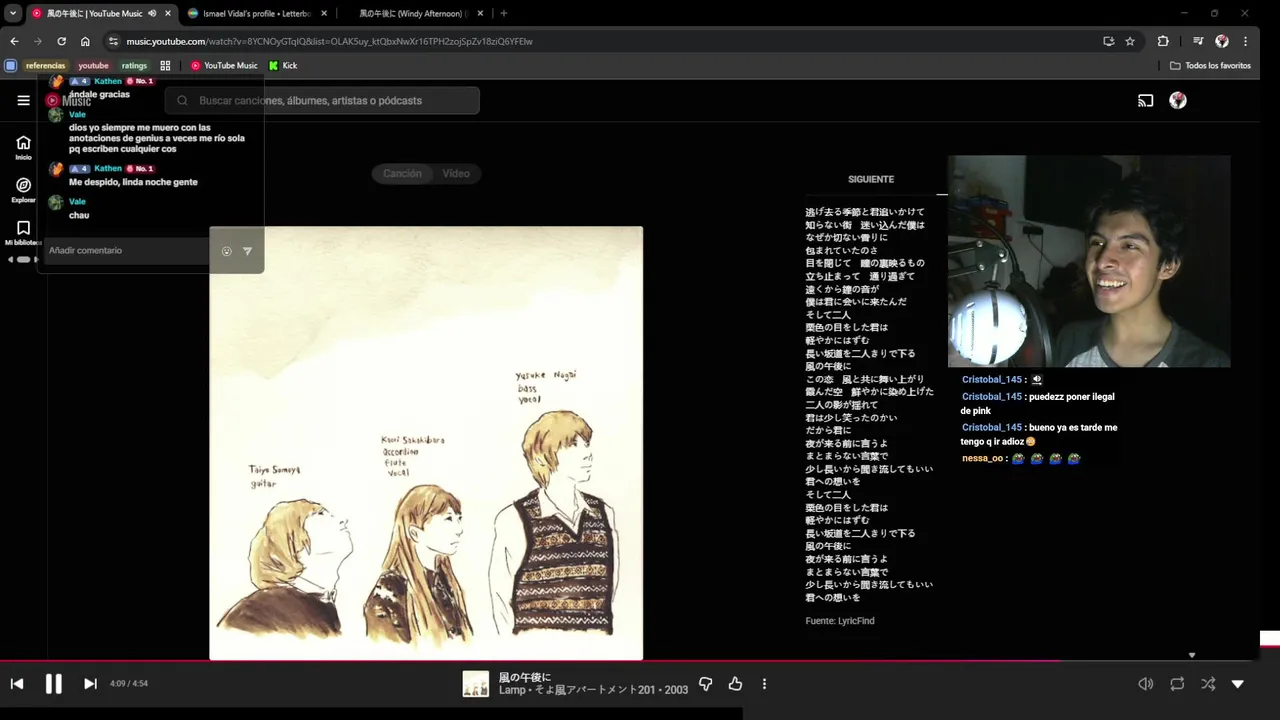Open the media control toolbar icon
This screenshot has width=1280, height=720.
pos(1197,41)
